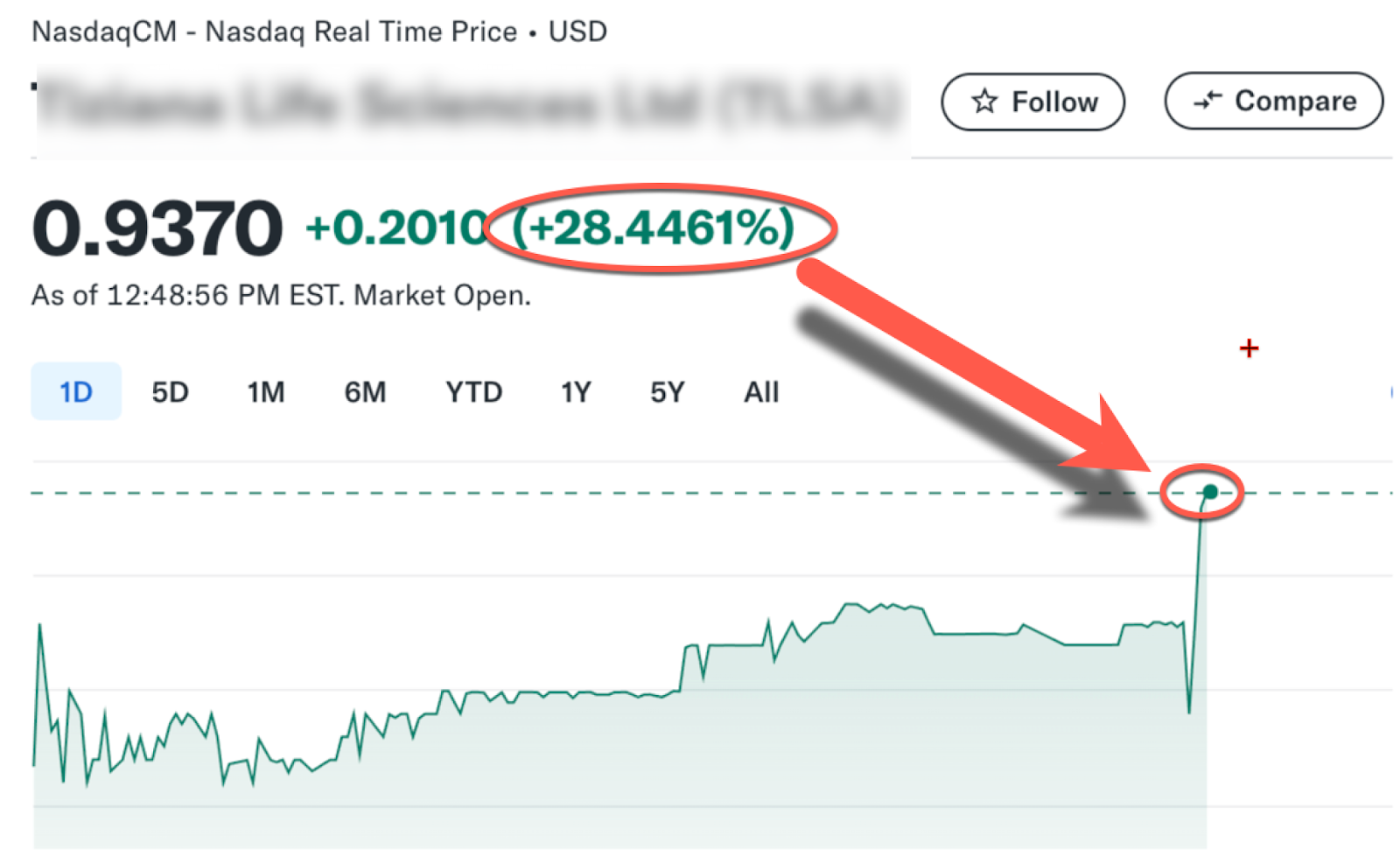Show All-time chart range

click(761, 391)
